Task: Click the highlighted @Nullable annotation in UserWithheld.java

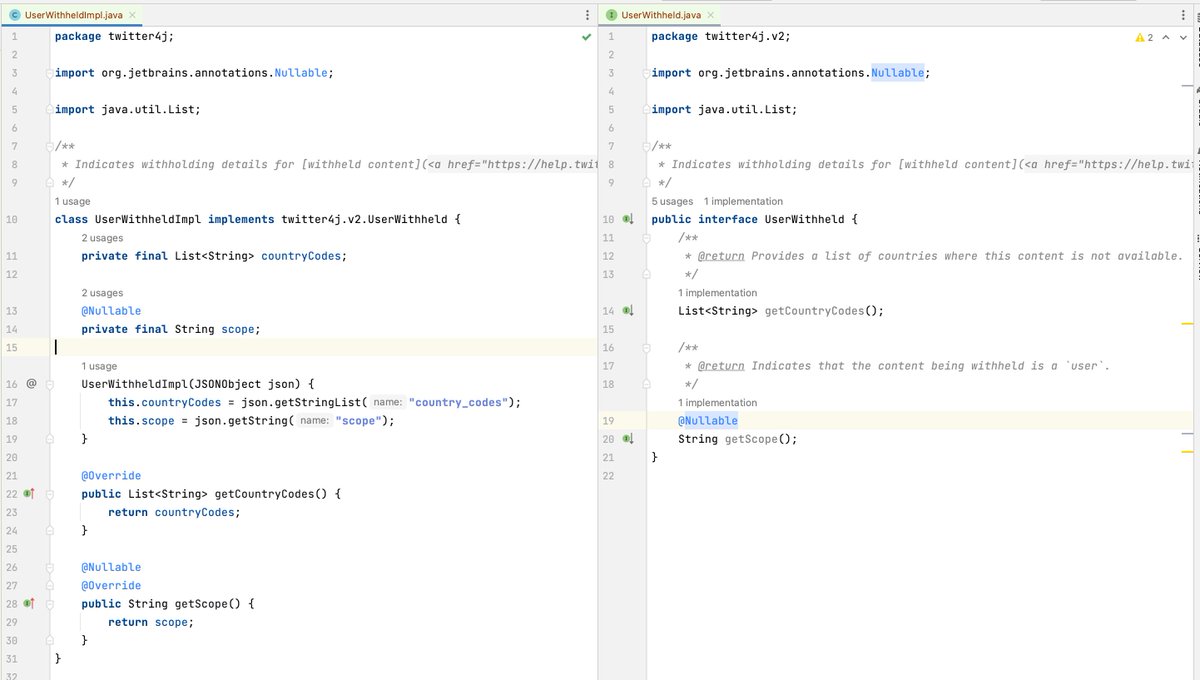Action: pos(708,421)
